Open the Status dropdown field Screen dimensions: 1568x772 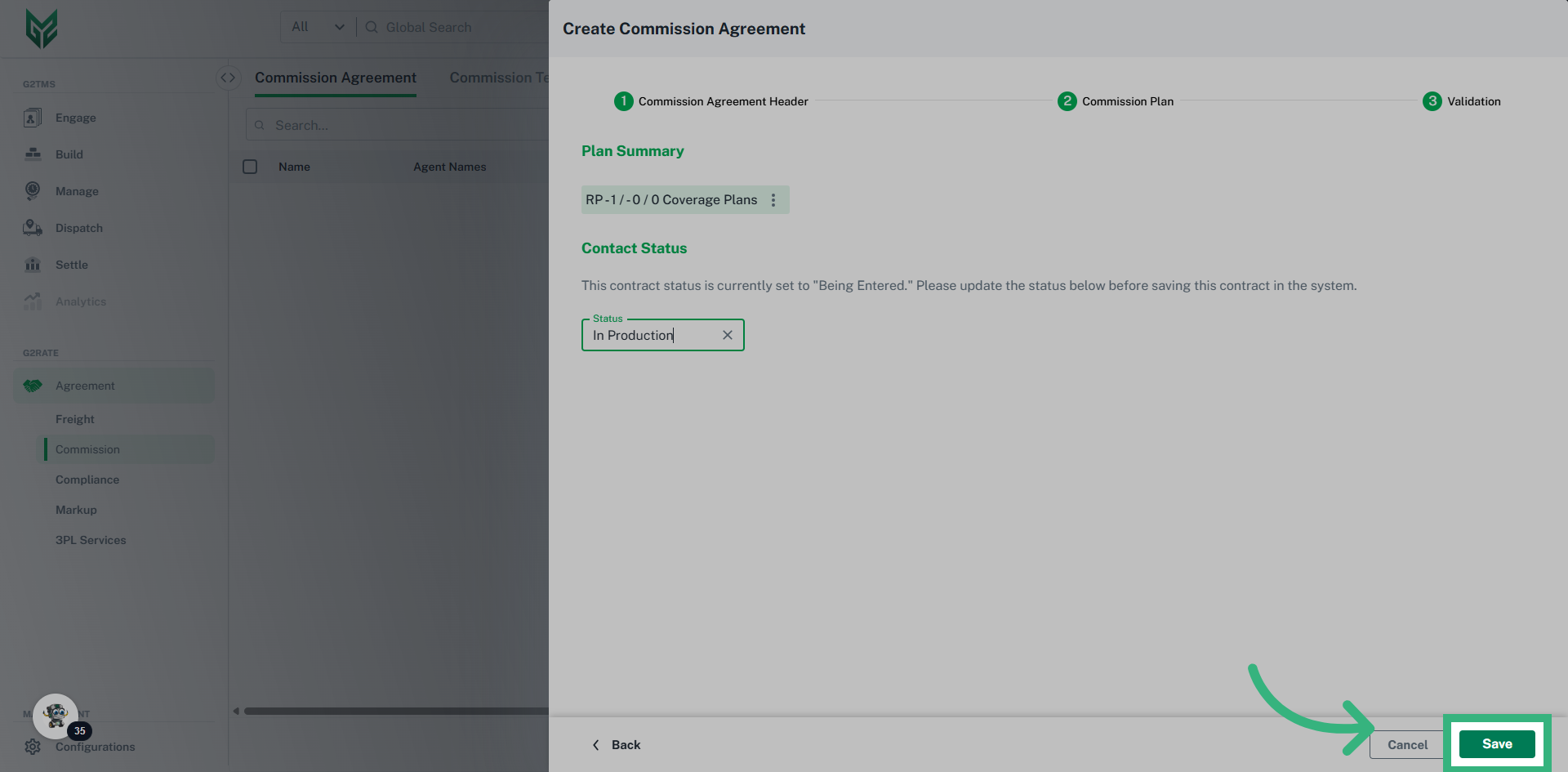[653, 335]
